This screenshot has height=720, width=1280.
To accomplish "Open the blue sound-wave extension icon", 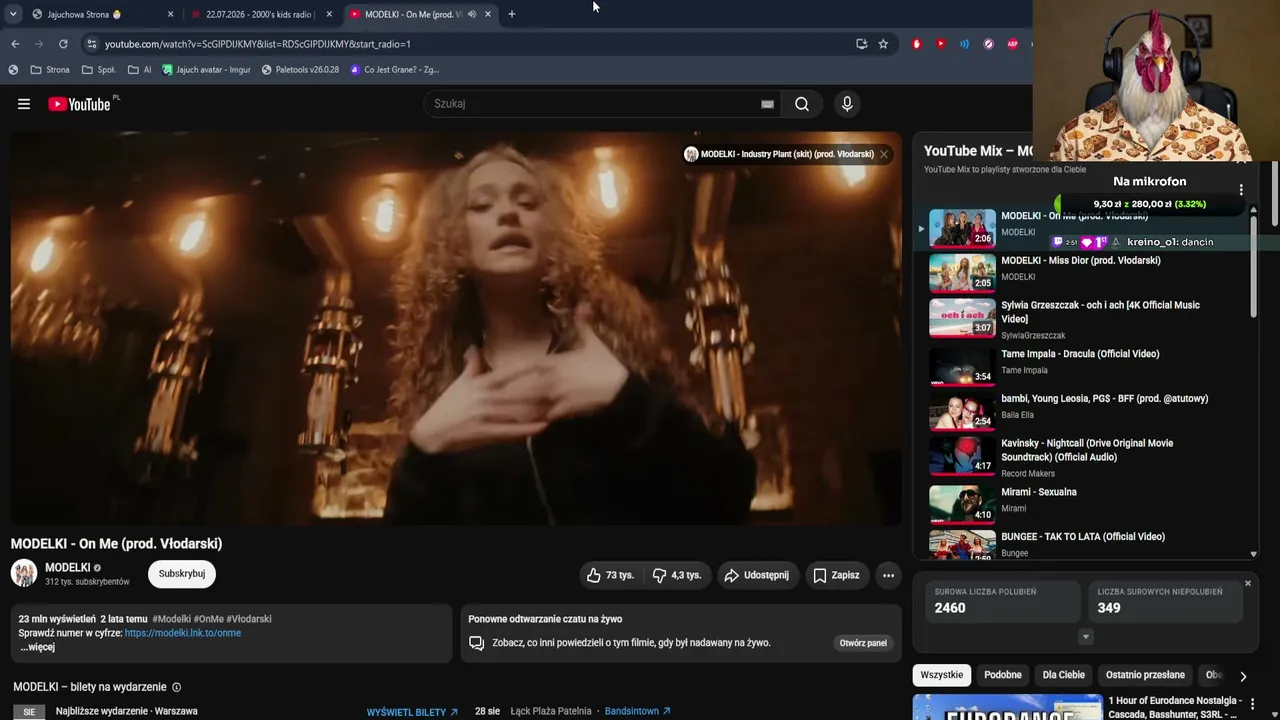I will [965, 44].
